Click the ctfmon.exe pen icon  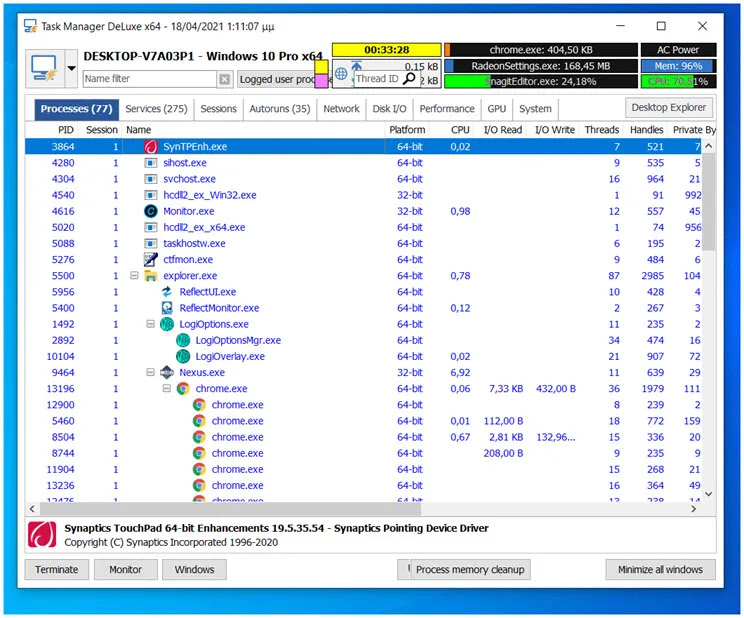(150, 260)
